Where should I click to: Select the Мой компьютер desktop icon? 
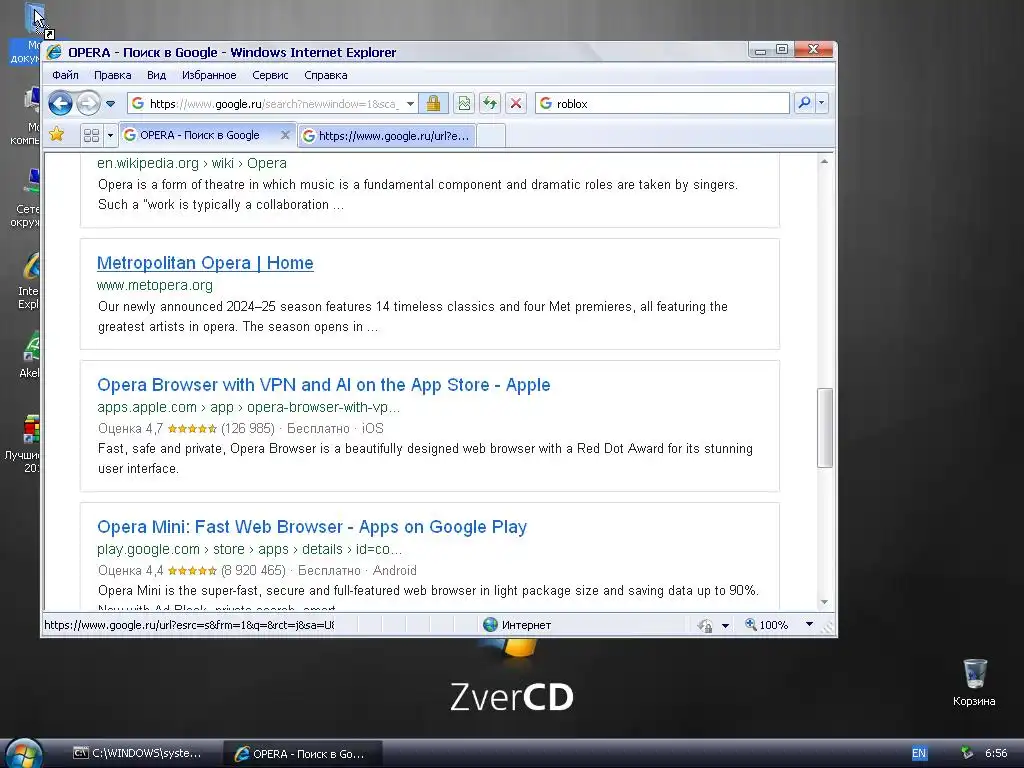click(x=27, y=114)
